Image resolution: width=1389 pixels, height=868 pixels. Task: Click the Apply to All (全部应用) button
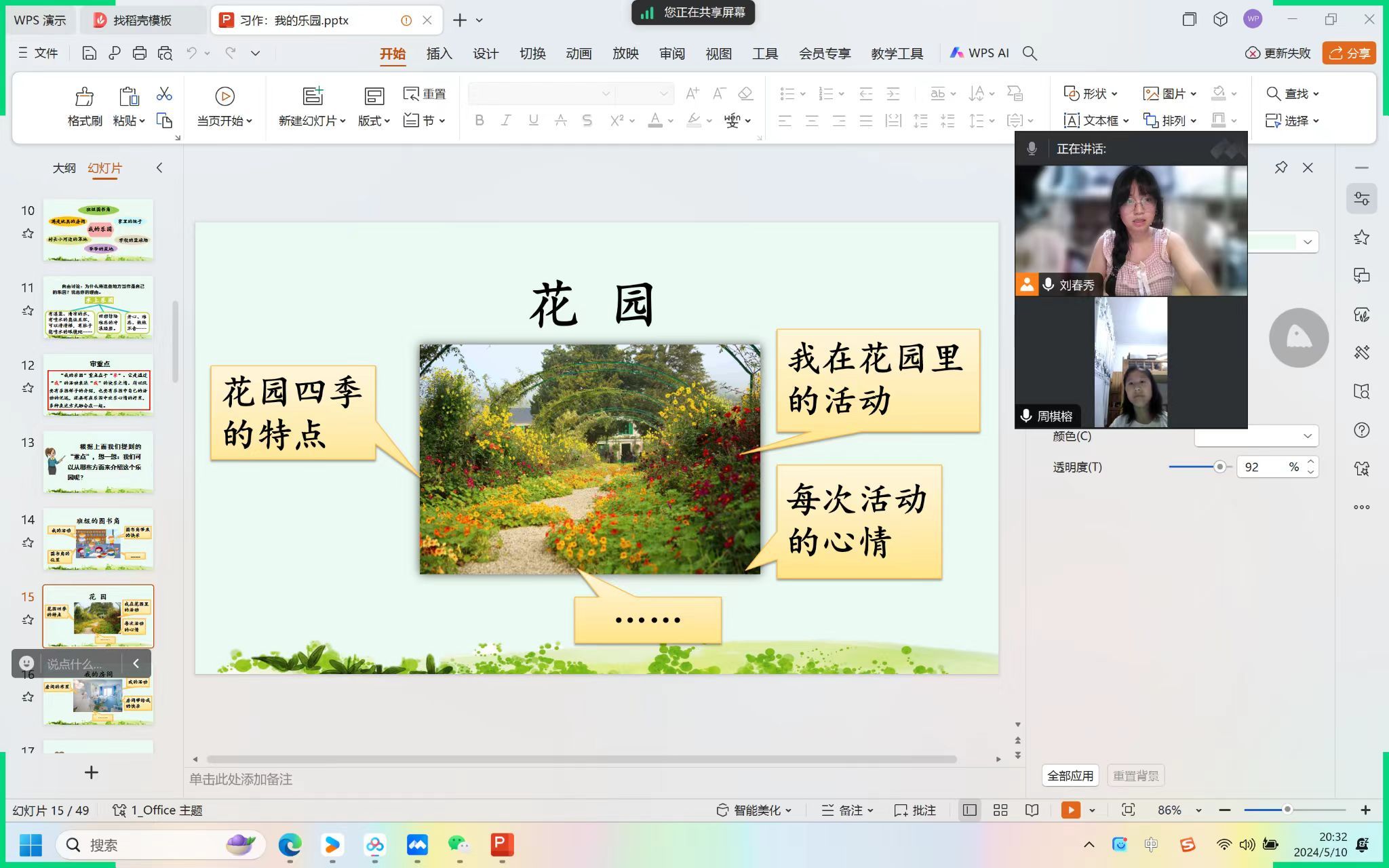pos(1070,776)
